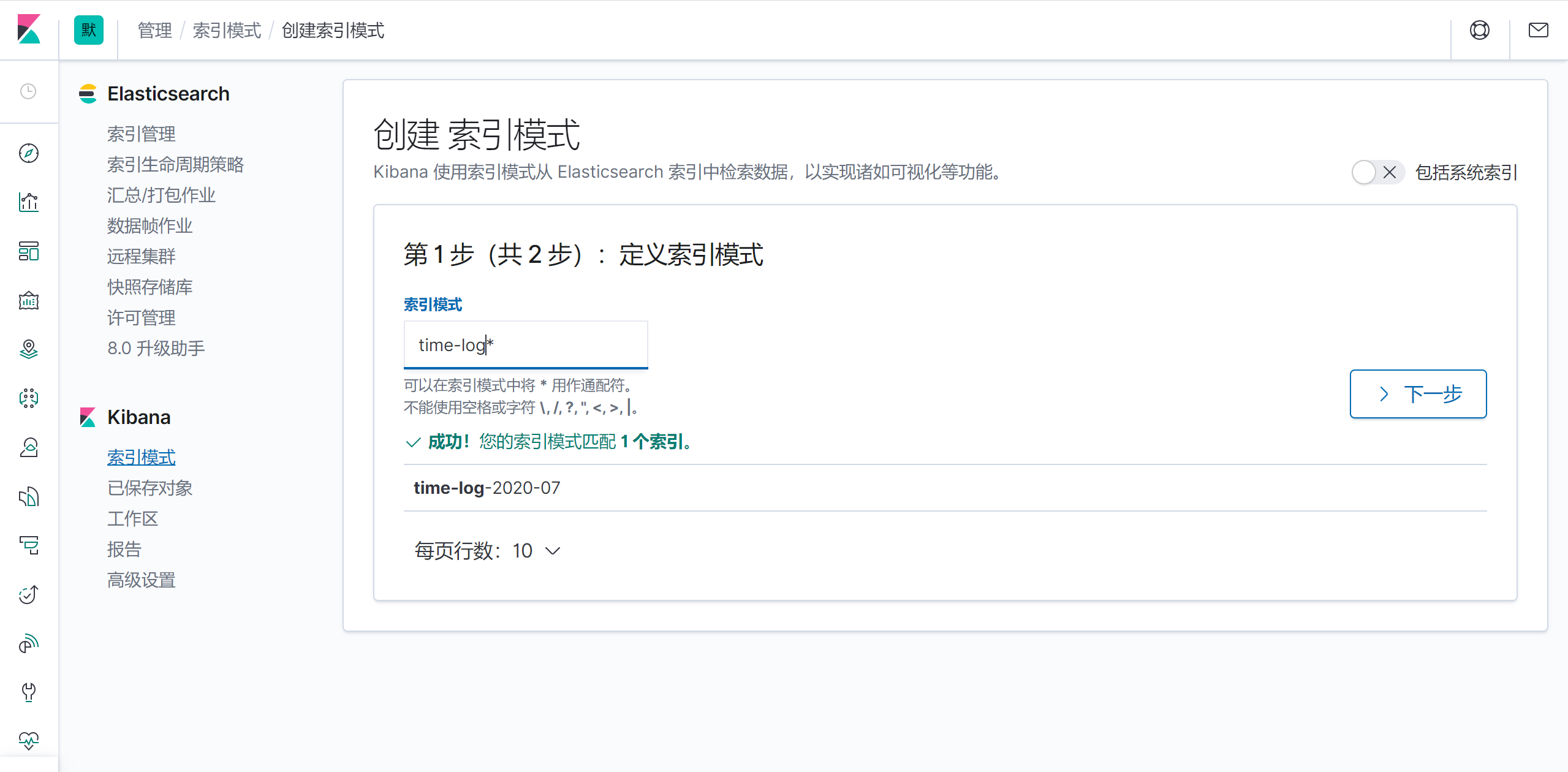The width and height of the screenshot is (1568, 772).
Task: Open Infrastructure icon in sidebar
Action: click(x=29, y=447)
